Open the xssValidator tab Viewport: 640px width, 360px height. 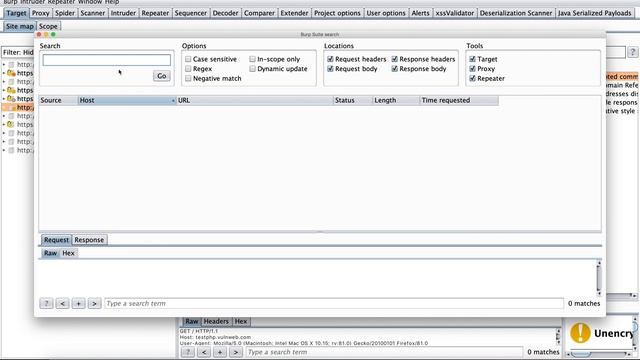[x=455, y=13]
